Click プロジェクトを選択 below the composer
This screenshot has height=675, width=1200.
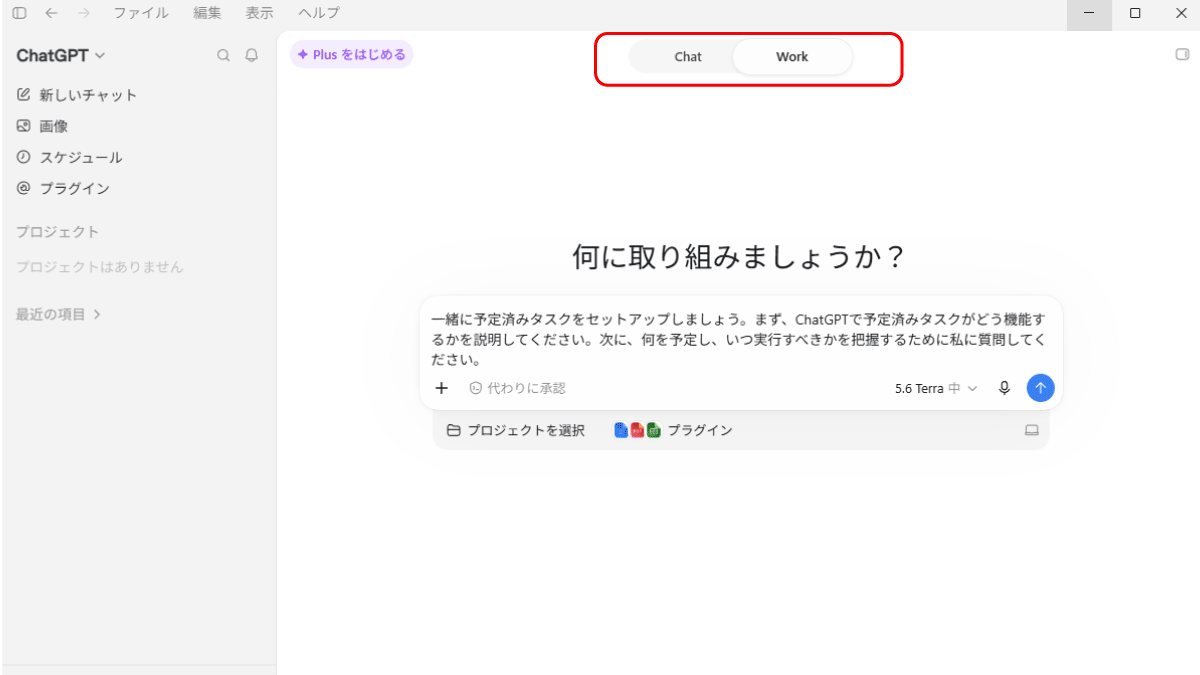pos(515,430)
